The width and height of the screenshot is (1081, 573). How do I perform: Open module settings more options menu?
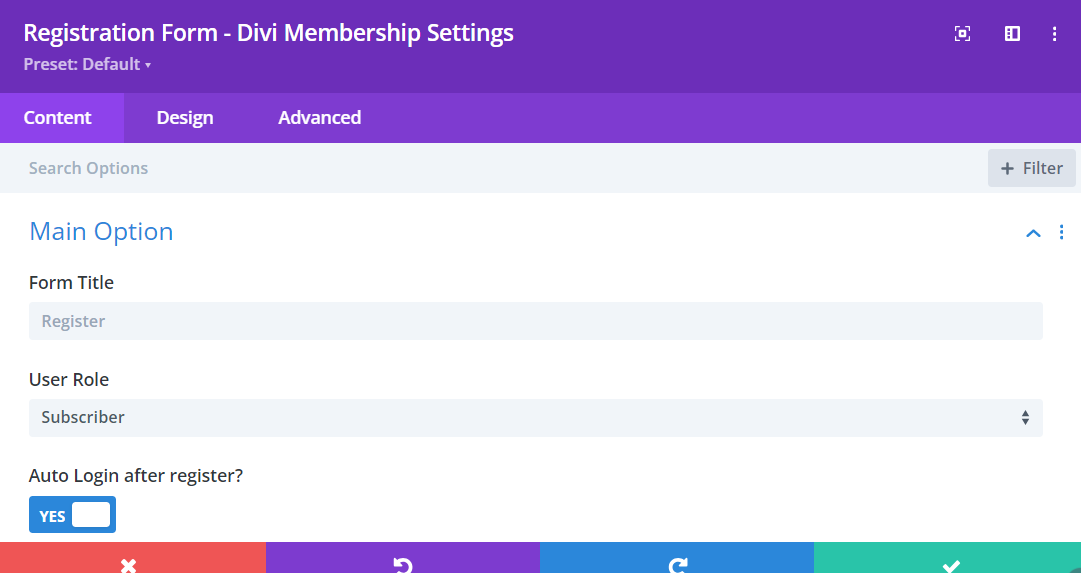tap(1054, 33)
